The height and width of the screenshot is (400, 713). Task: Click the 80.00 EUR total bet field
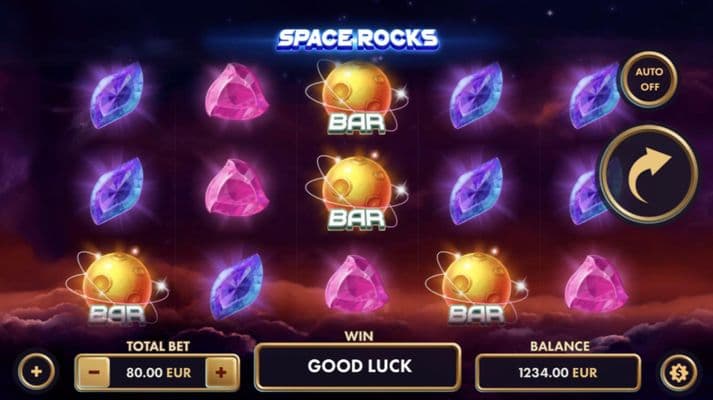[158, 372]
